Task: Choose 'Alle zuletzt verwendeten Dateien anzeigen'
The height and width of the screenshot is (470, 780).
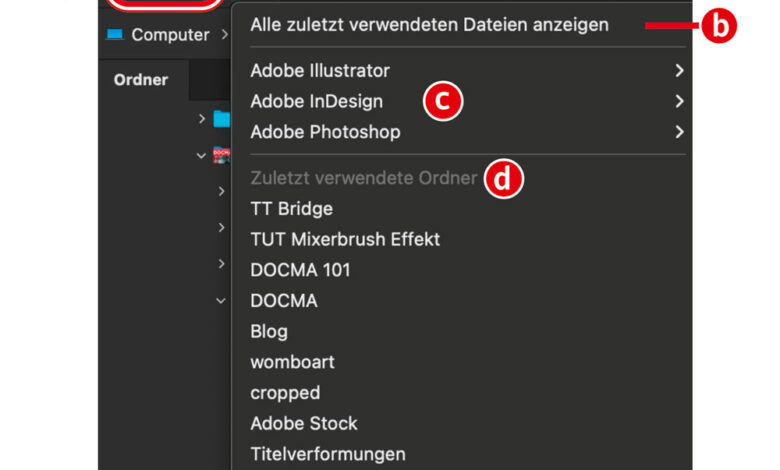Action: coord(429,25)
